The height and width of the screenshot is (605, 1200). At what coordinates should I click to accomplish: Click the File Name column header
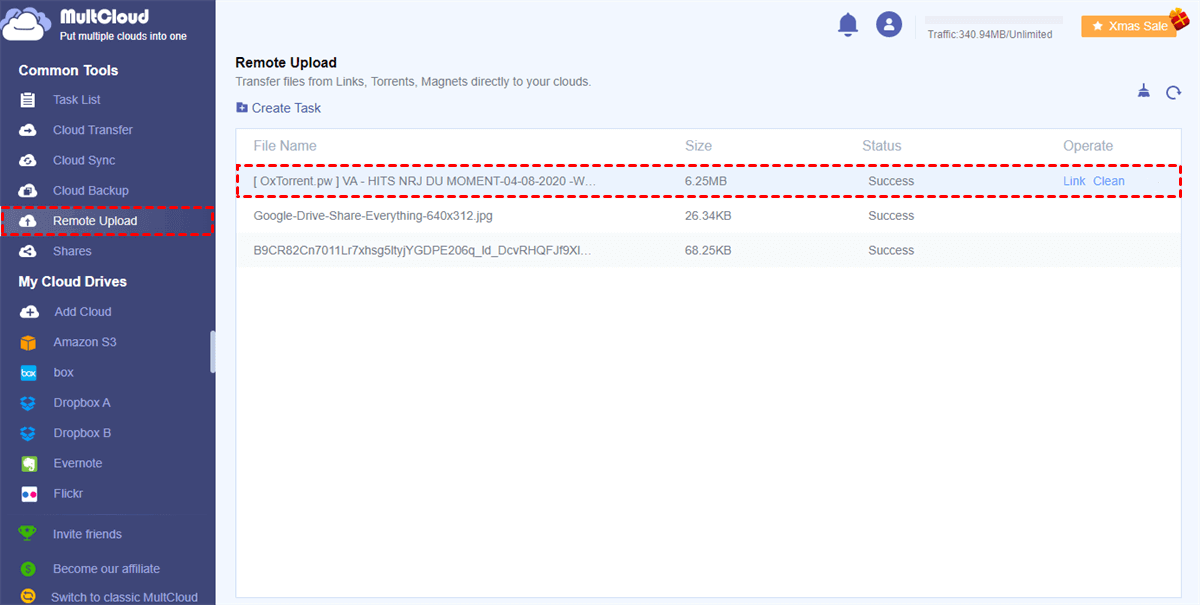click(285, 146)
